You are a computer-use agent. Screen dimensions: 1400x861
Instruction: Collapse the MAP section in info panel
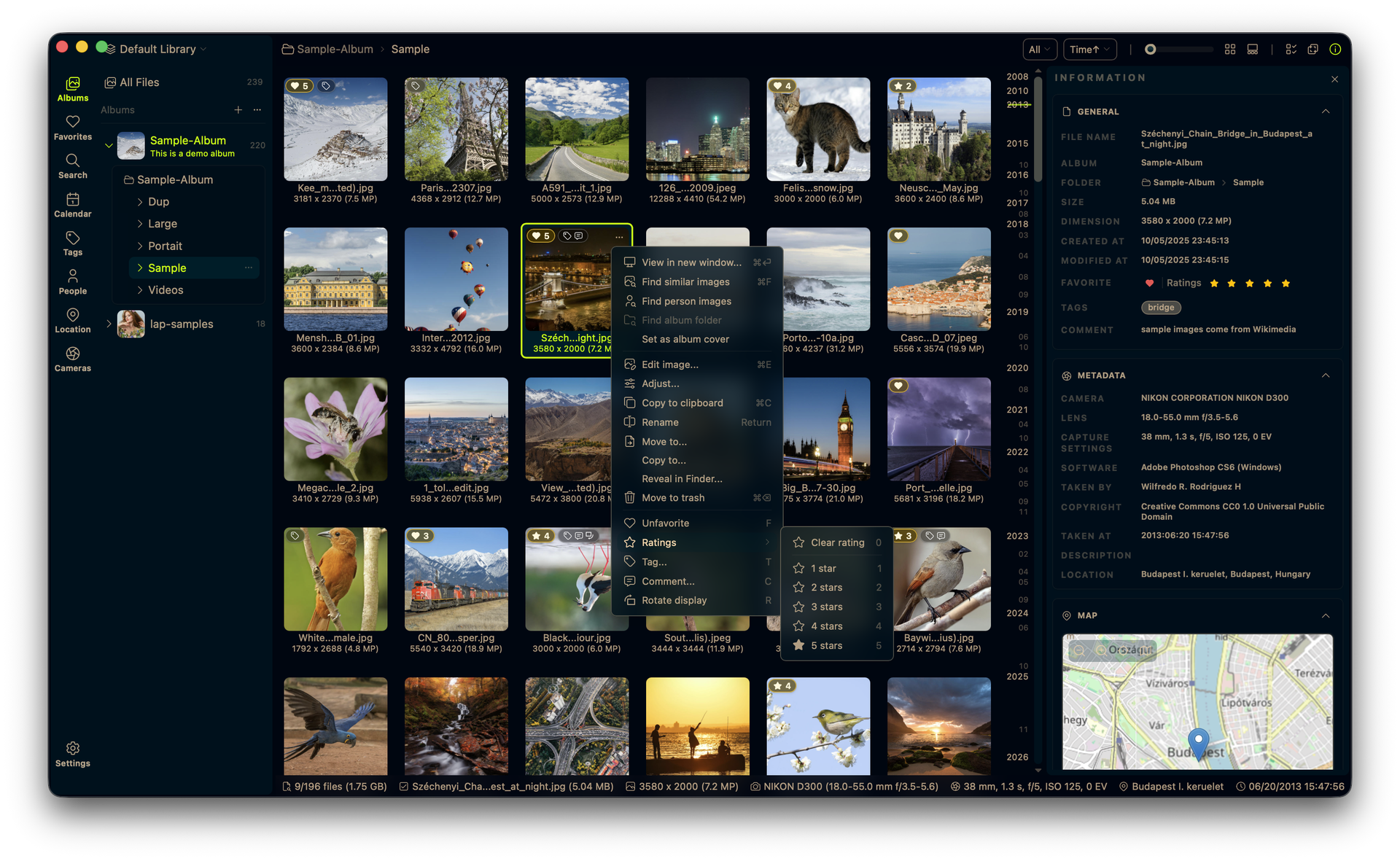pos(1326,615)
